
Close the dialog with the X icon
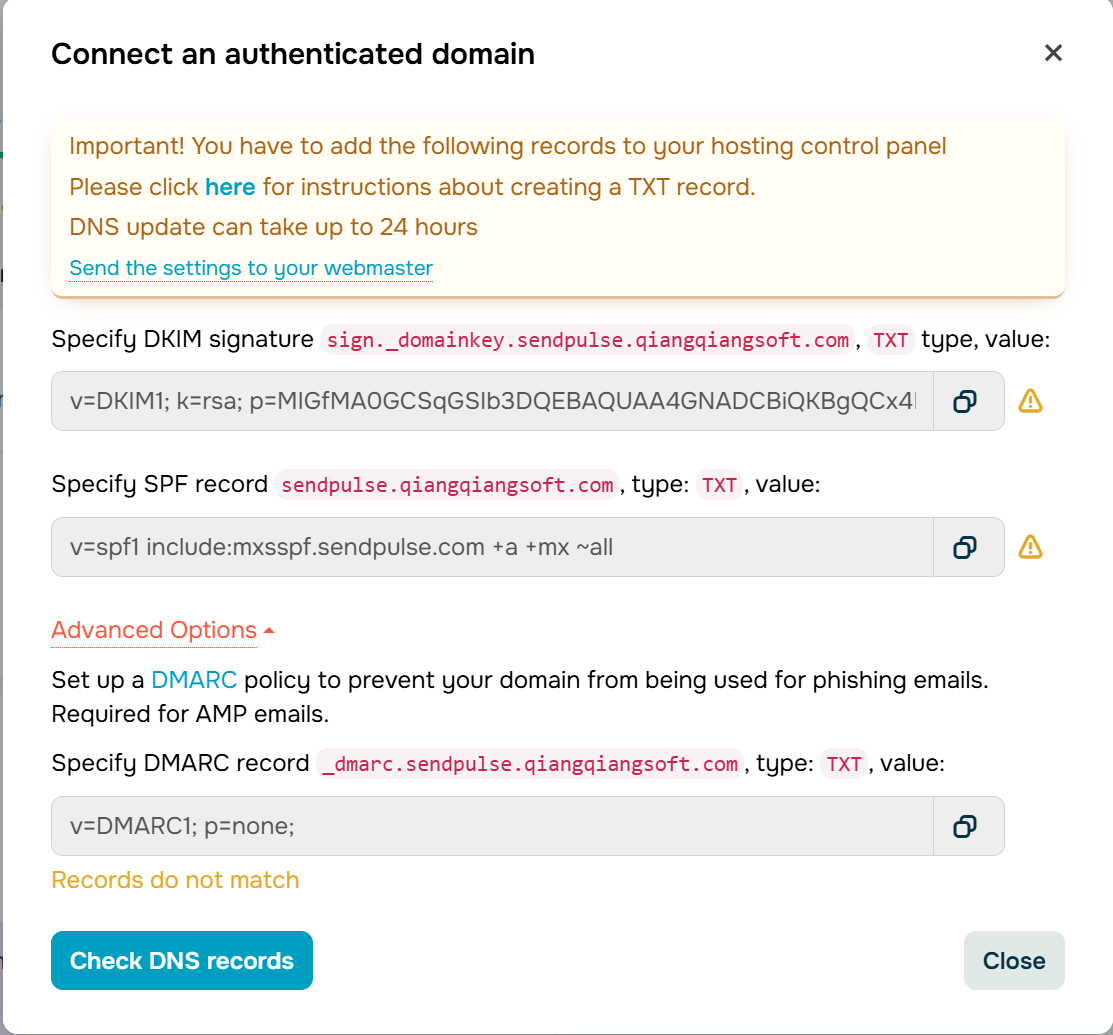[x=1053, y=53]
